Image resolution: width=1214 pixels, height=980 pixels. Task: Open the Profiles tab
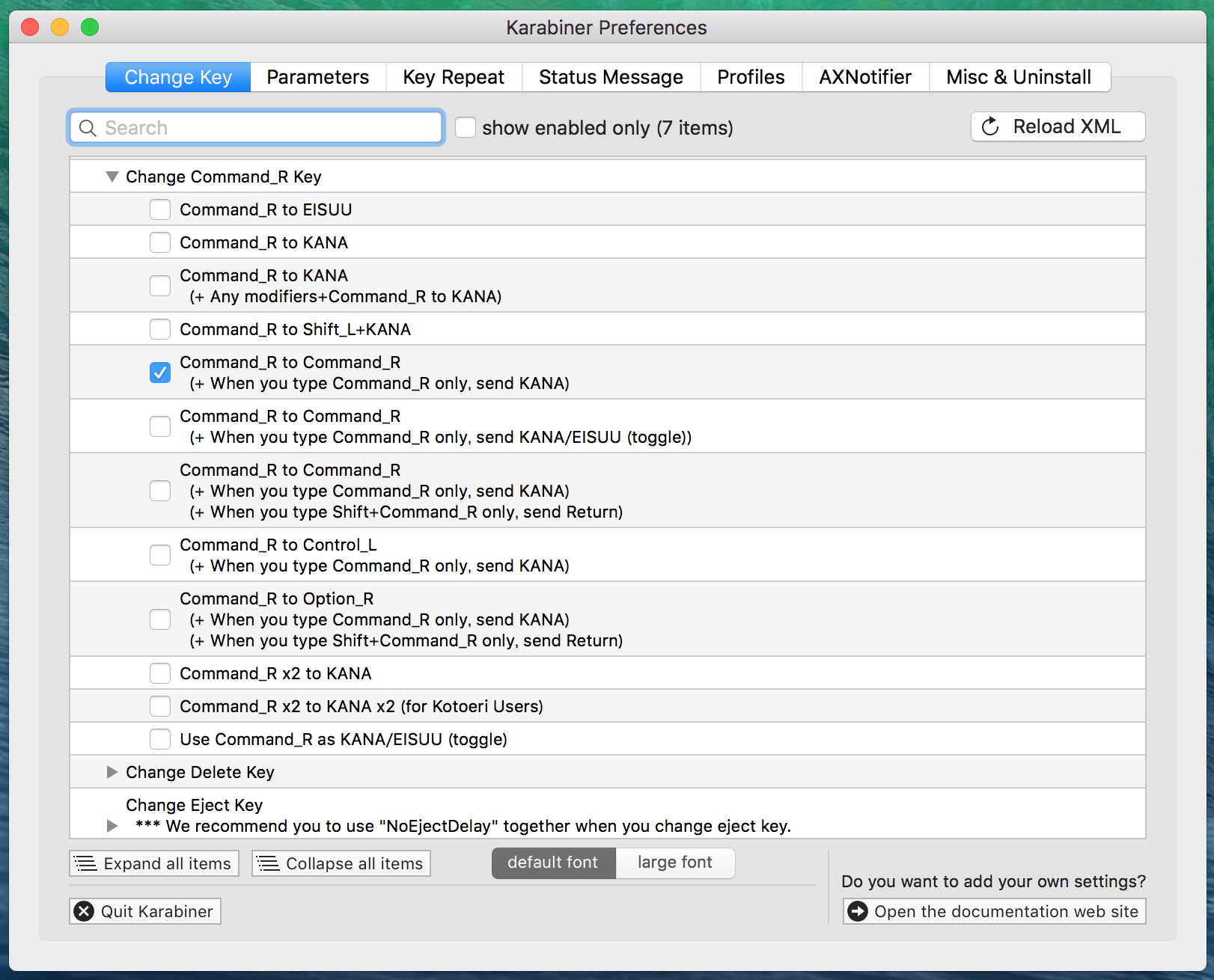(x=751, y=77)
